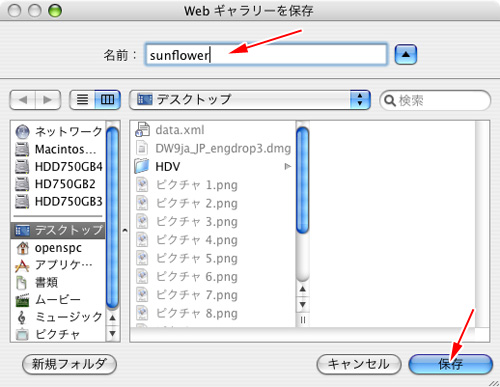Select ピクチャ 1.png in the file list
The width and height of the screenshot is (500, 387).
click(214, 185)
